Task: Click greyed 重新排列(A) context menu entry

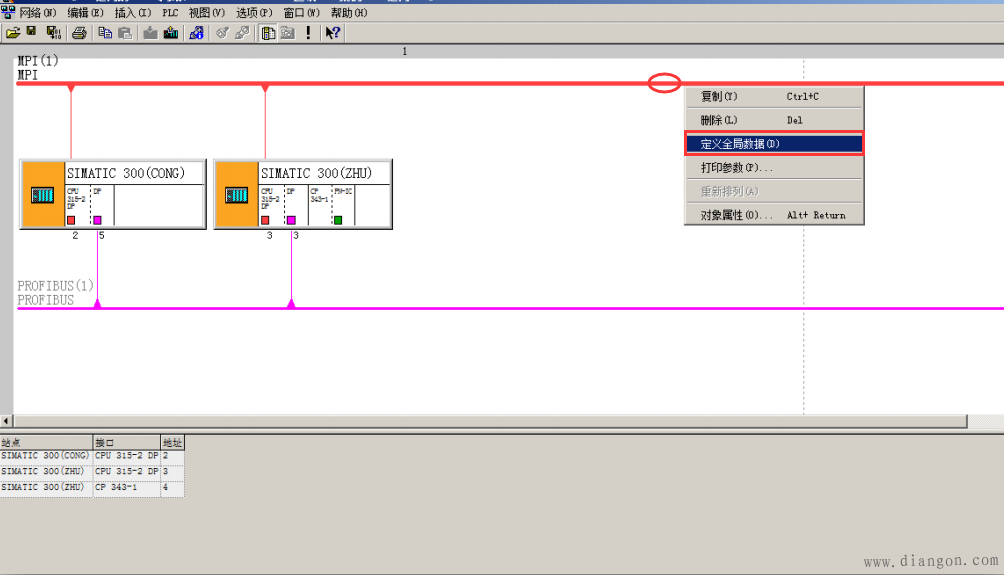Action: 774,191
